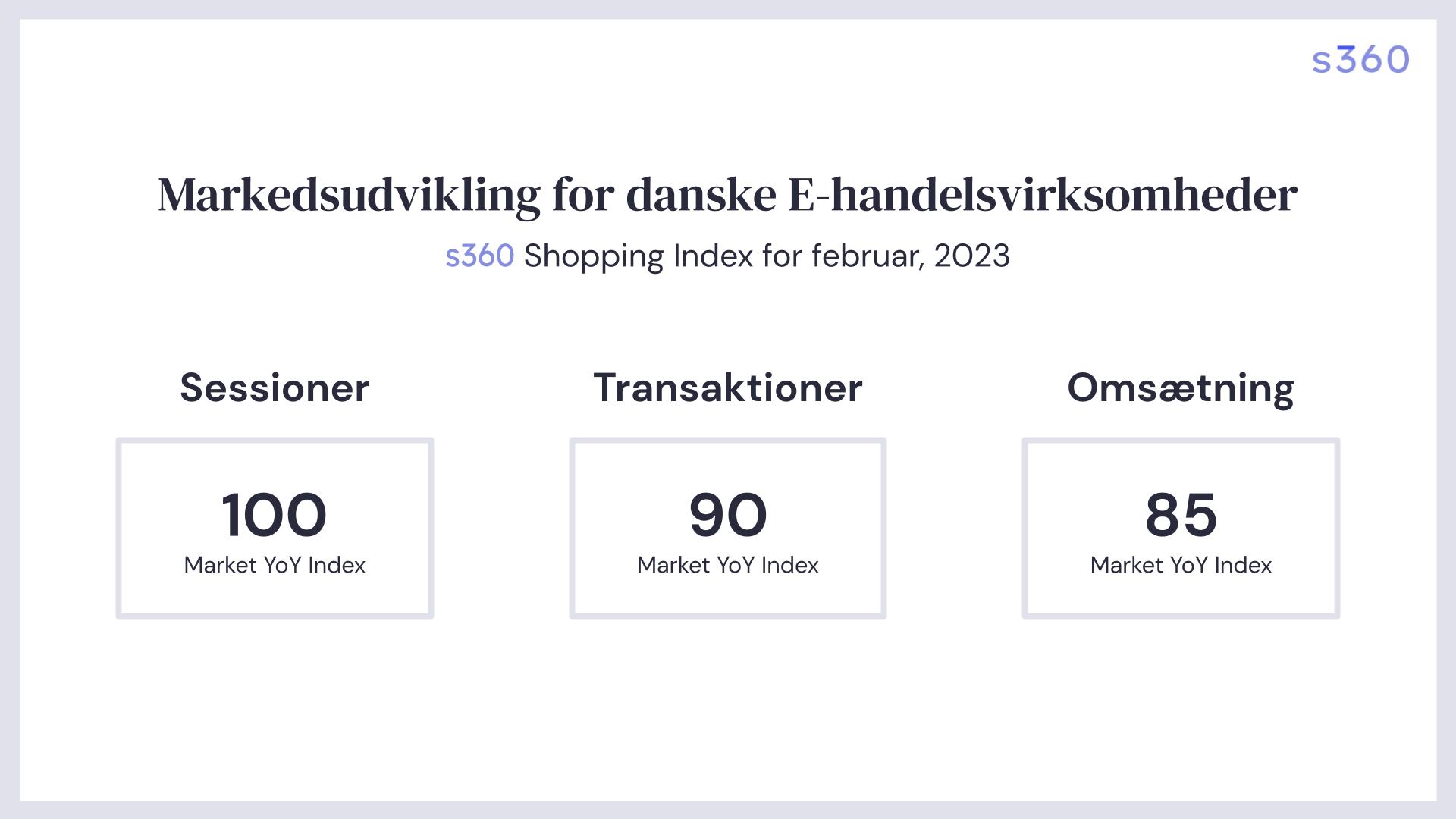Select the Sessioner index card box
This screenshot has width=1456, height=819.
pos(275,528)
